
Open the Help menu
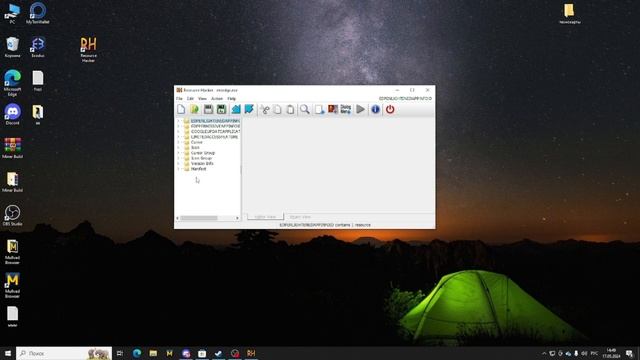[x=231, y=99]
